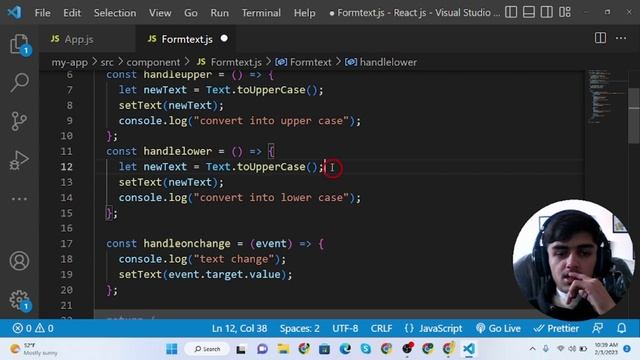Click the minimap code overview
This screenshot has width=640, height=360.
pos(606,97)
